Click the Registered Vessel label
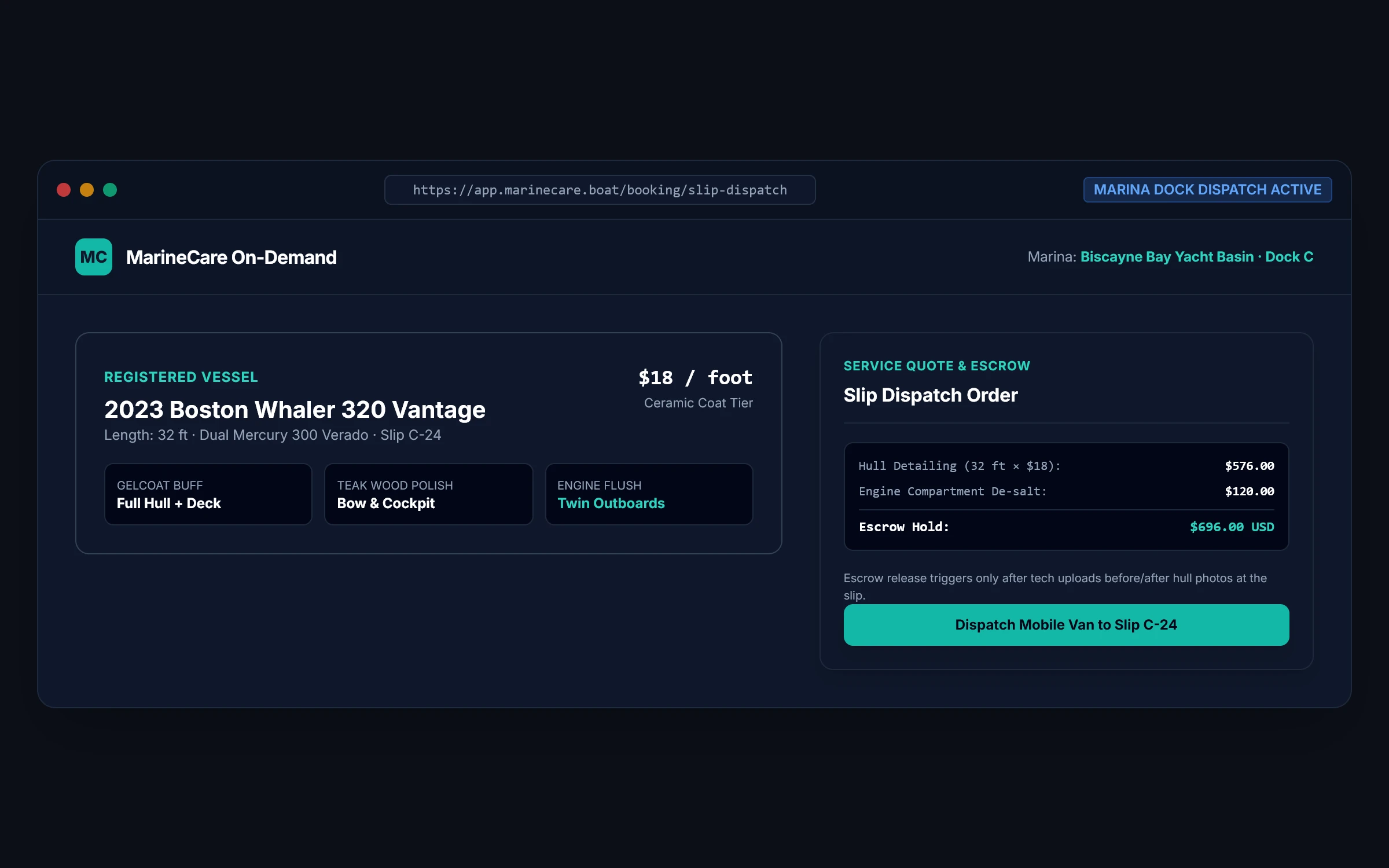 click(181, 377)
